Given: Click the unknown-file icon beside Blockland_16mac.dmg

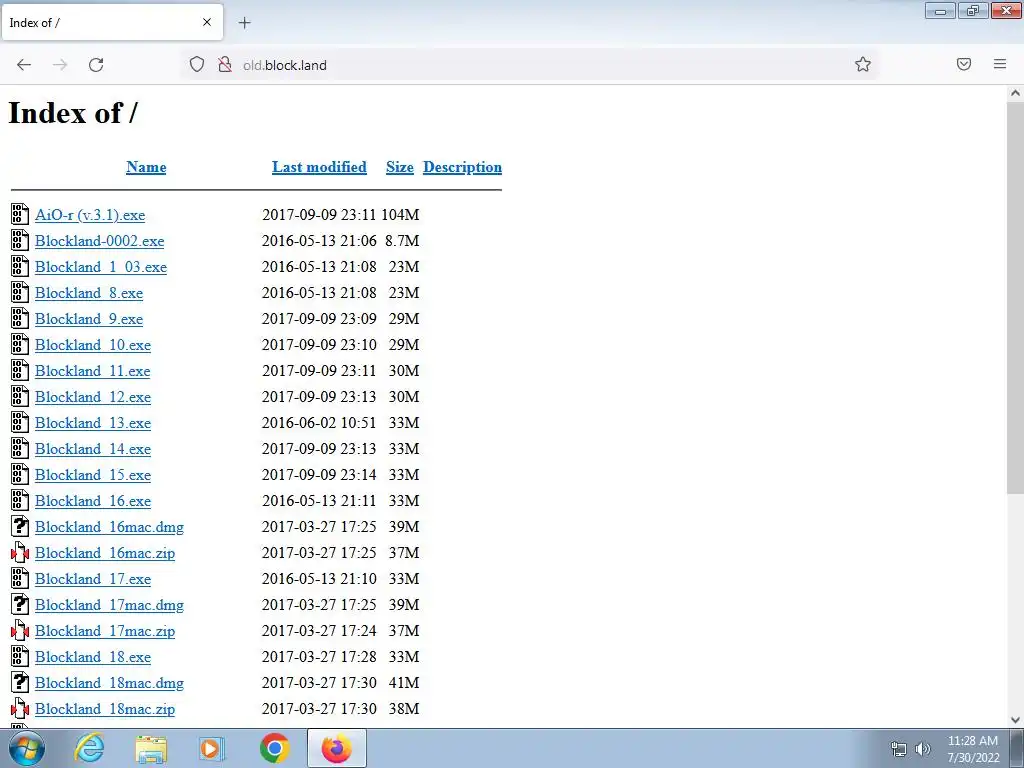Looking at the screenshot, I should pos(20,526).
